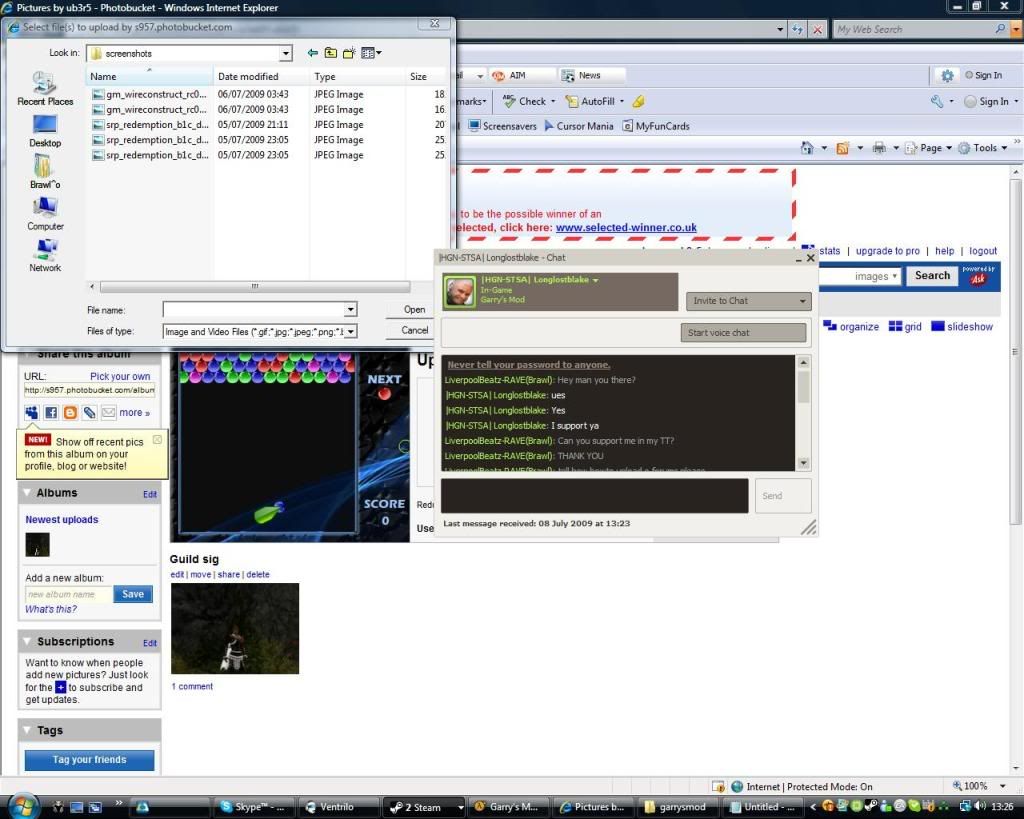Collapse the Albums panel triangle
The image size is (1024, 819).
[x=27, y=492]
